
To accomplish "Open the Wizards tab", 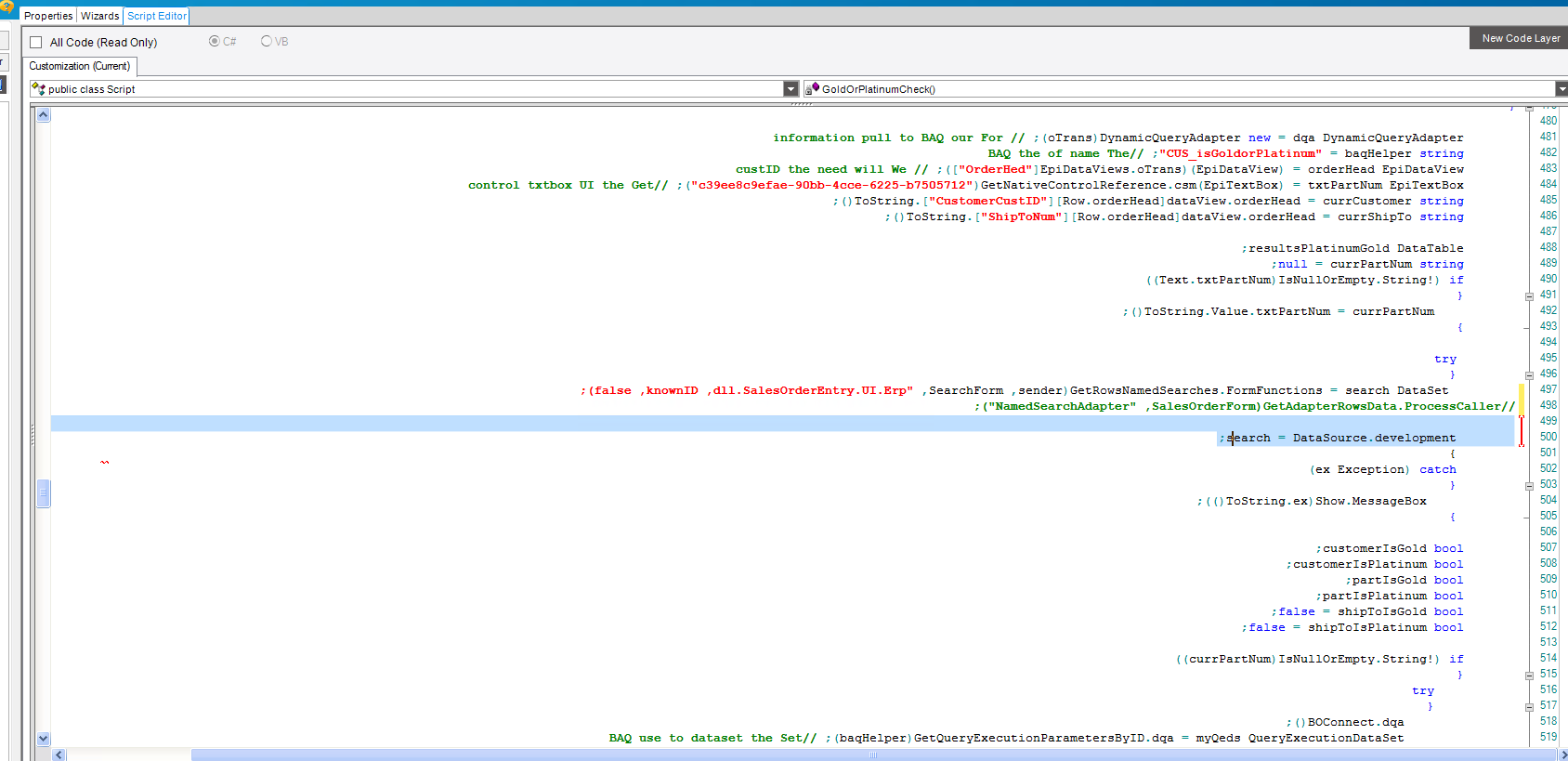I will click(99, 16).
